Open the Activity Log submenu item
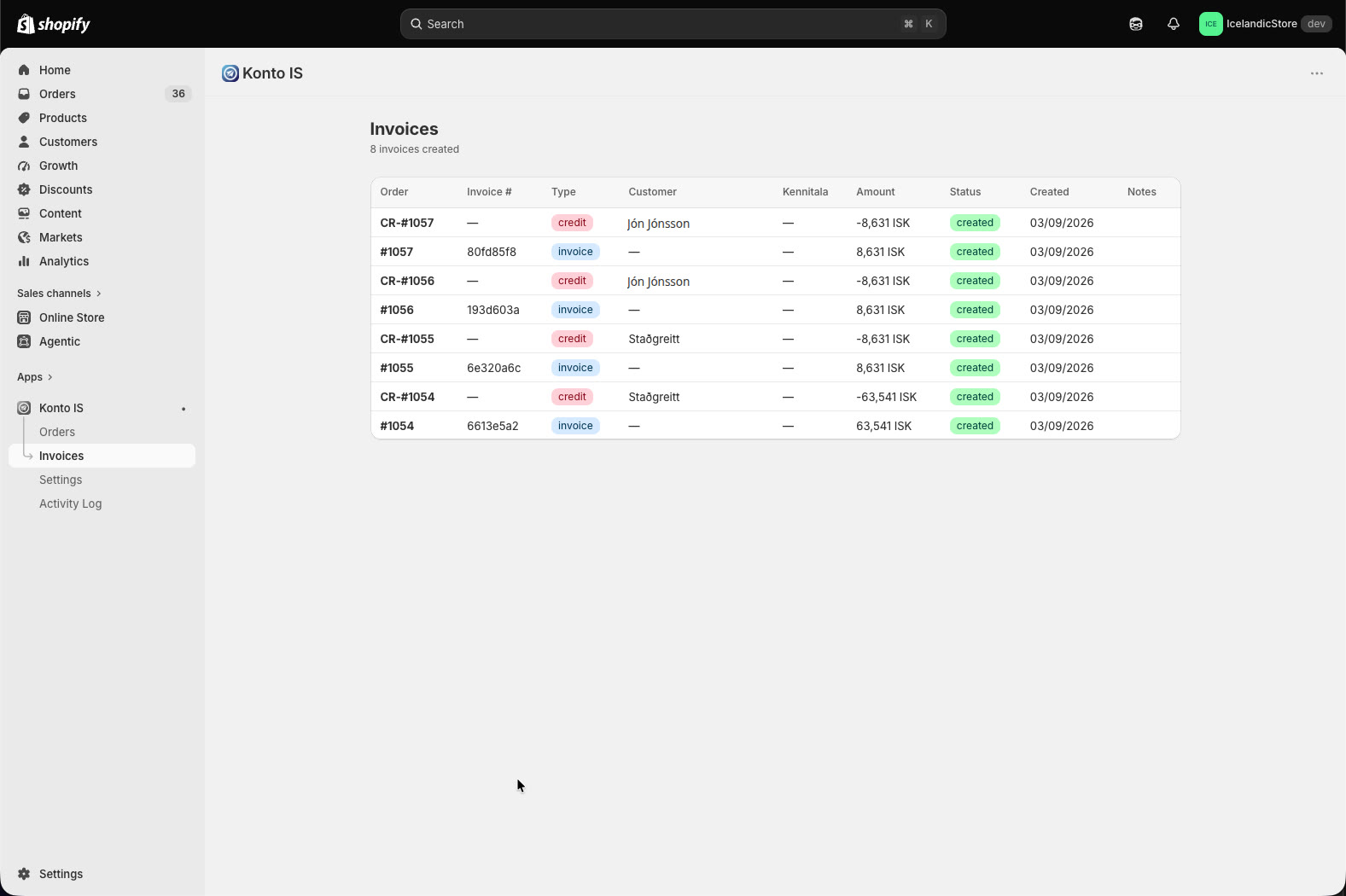This screenshot has width=1346, height=896. pyautogui.click(x=70, y=503)
